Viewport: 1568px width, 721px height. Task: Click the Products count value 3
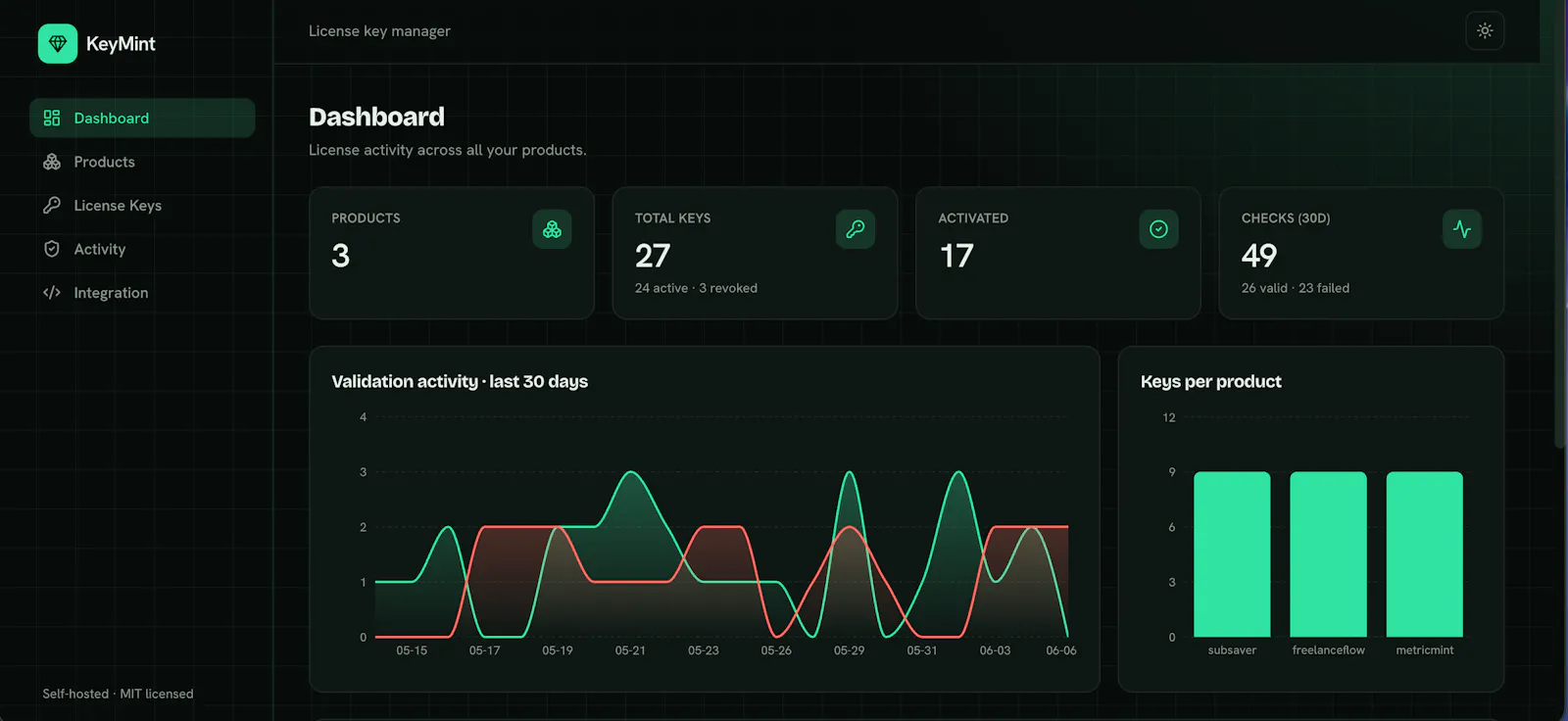340,256
